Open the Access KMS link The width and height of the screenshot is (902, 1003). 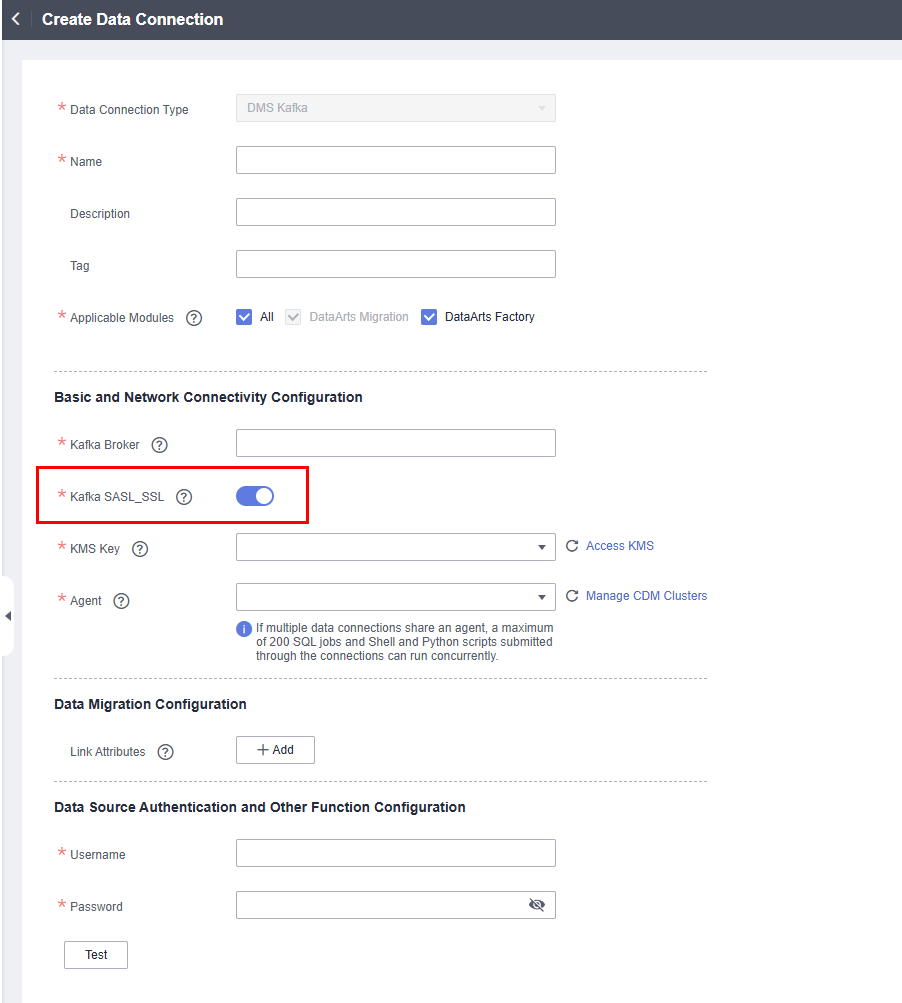click(x=620, y=546)
